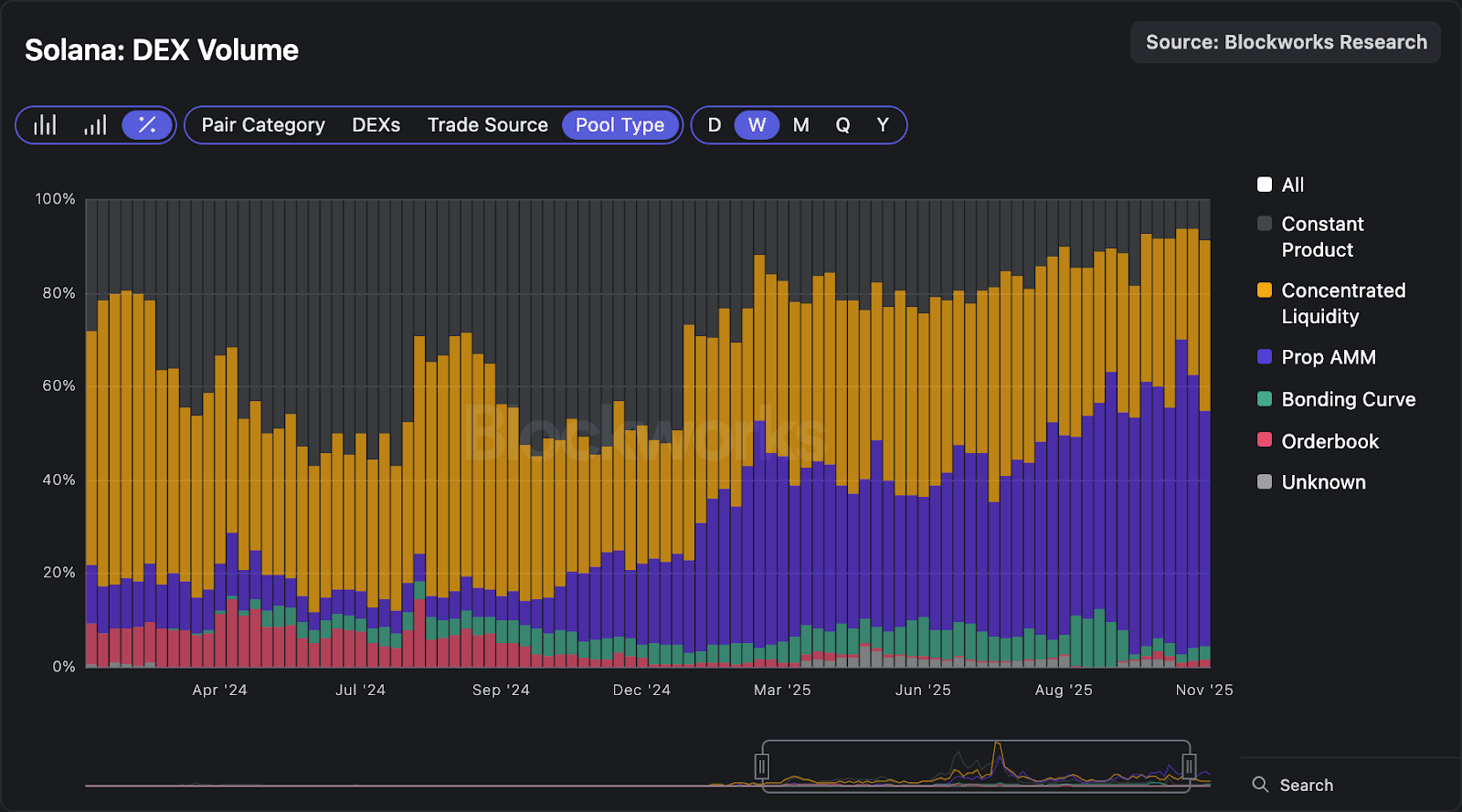Screen dimensions: 1462x812
Task: Toggle the Prop AMM purple swatch
Action: (1265, 357)
